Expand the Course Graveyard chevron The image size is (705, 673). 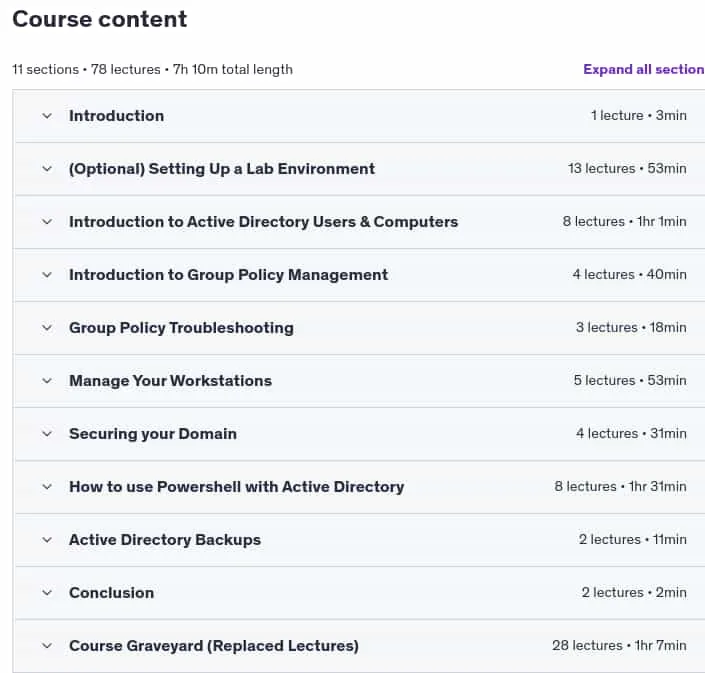47,646
